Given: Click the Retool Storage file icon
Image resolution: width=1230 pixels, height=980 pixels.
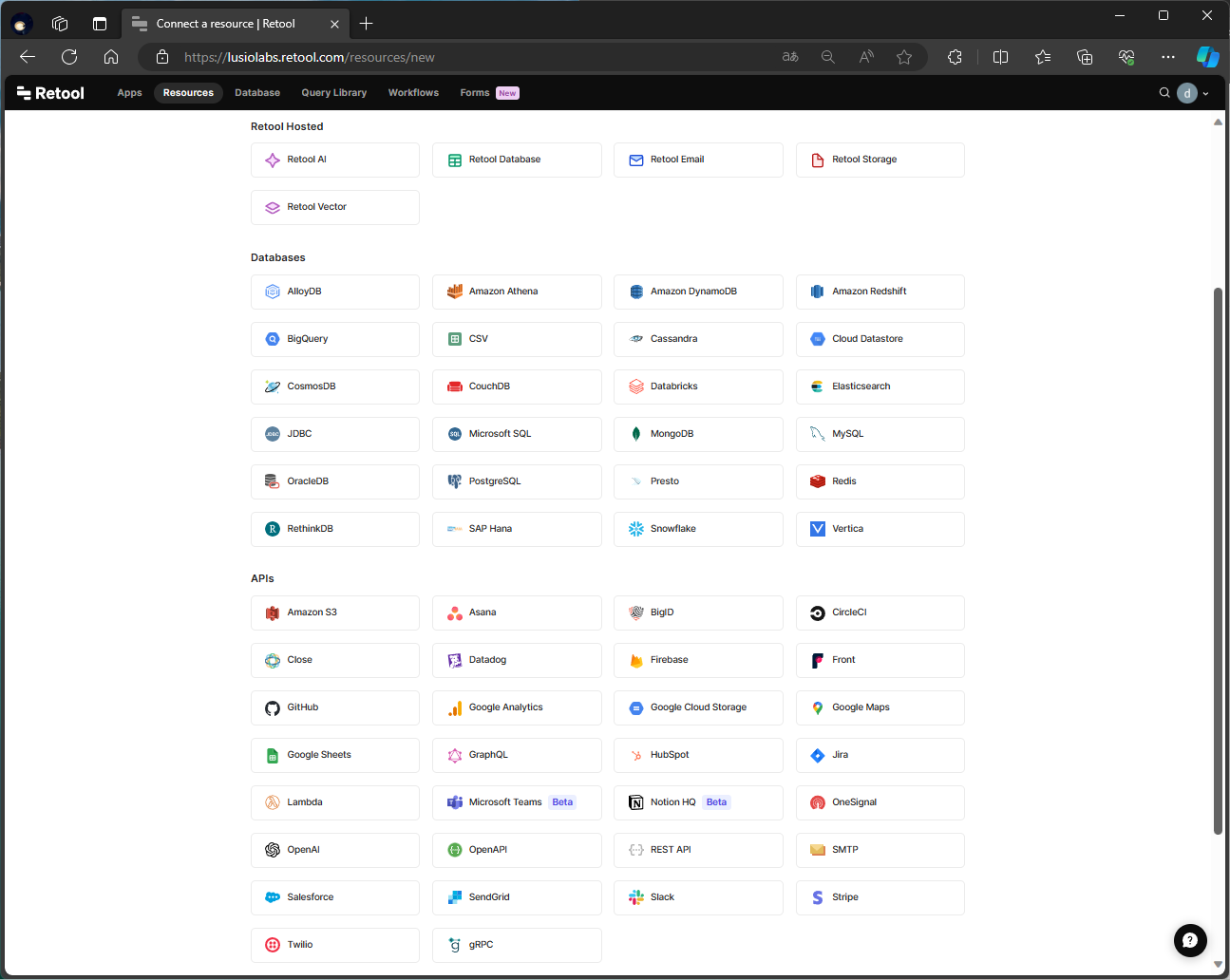Looking at the screenshot, I should [x=818, y=160].
